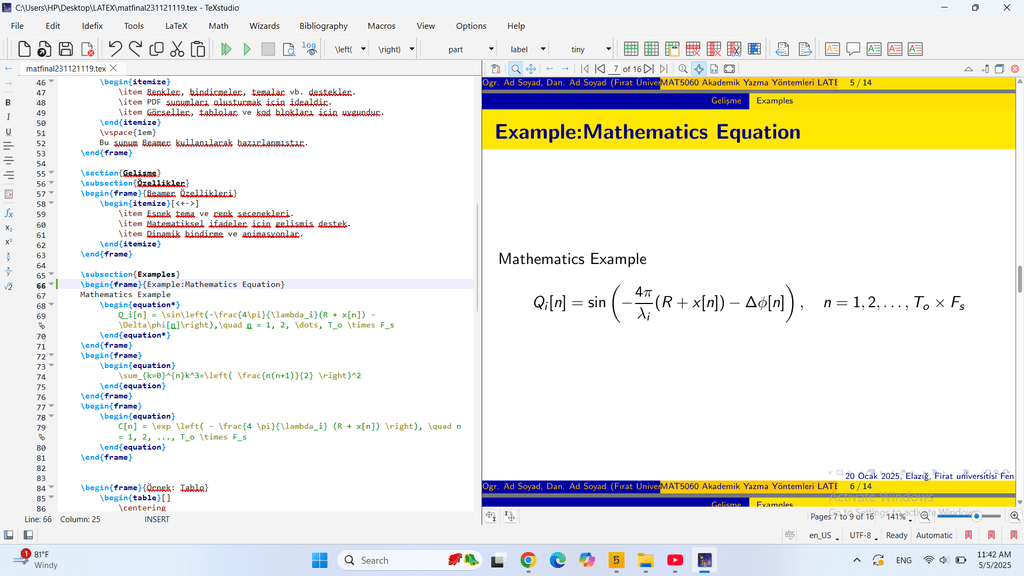Toggle bold formatting in side toolbar
Image resolution: width=1024 pixels, height=576 pixels.
pos(8,103)
